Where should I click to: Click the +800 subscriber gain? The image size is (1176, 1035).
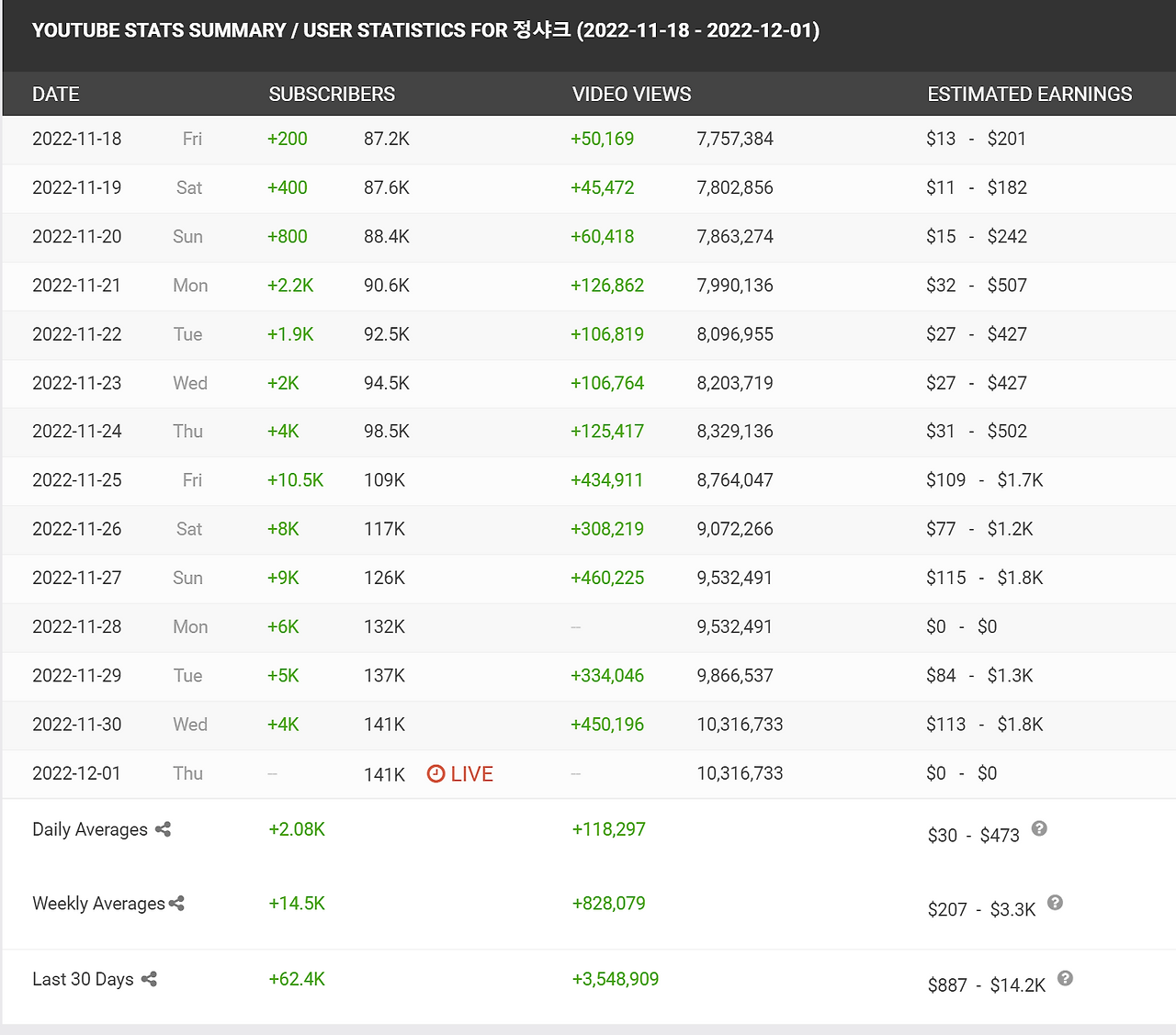[x=288, y=236]
